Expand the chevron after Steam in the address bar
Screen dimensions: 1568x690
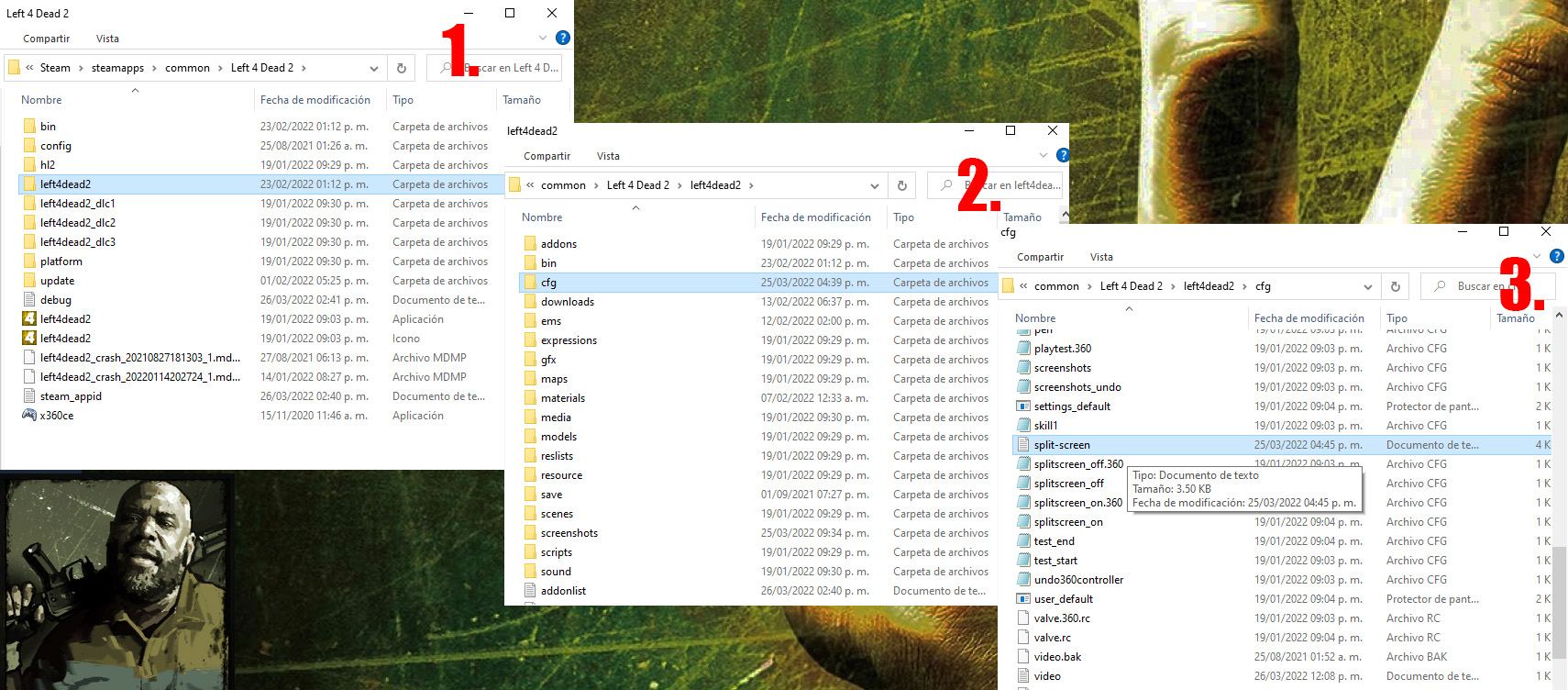click(81, 68)
